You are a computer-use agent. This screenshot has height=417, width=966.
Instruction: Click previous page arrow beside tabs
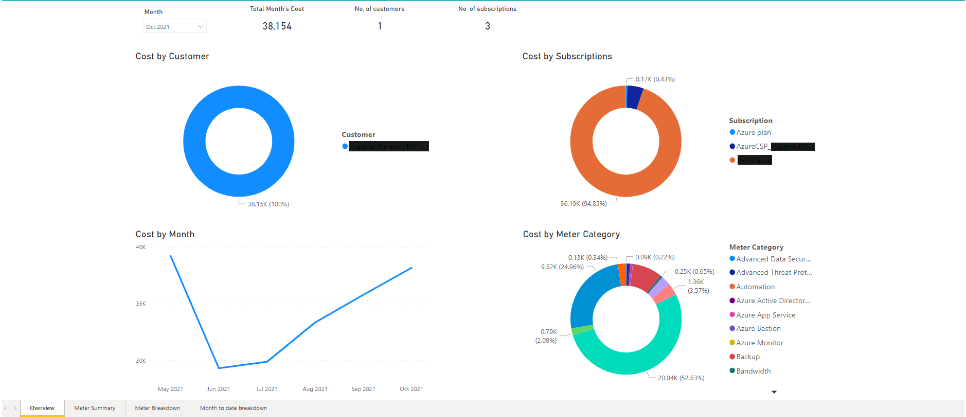6,408
